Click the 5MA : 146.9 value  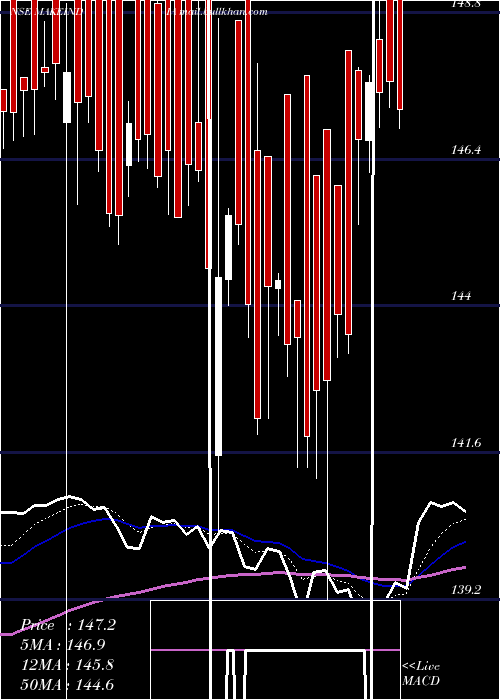(x=63, y=645)
